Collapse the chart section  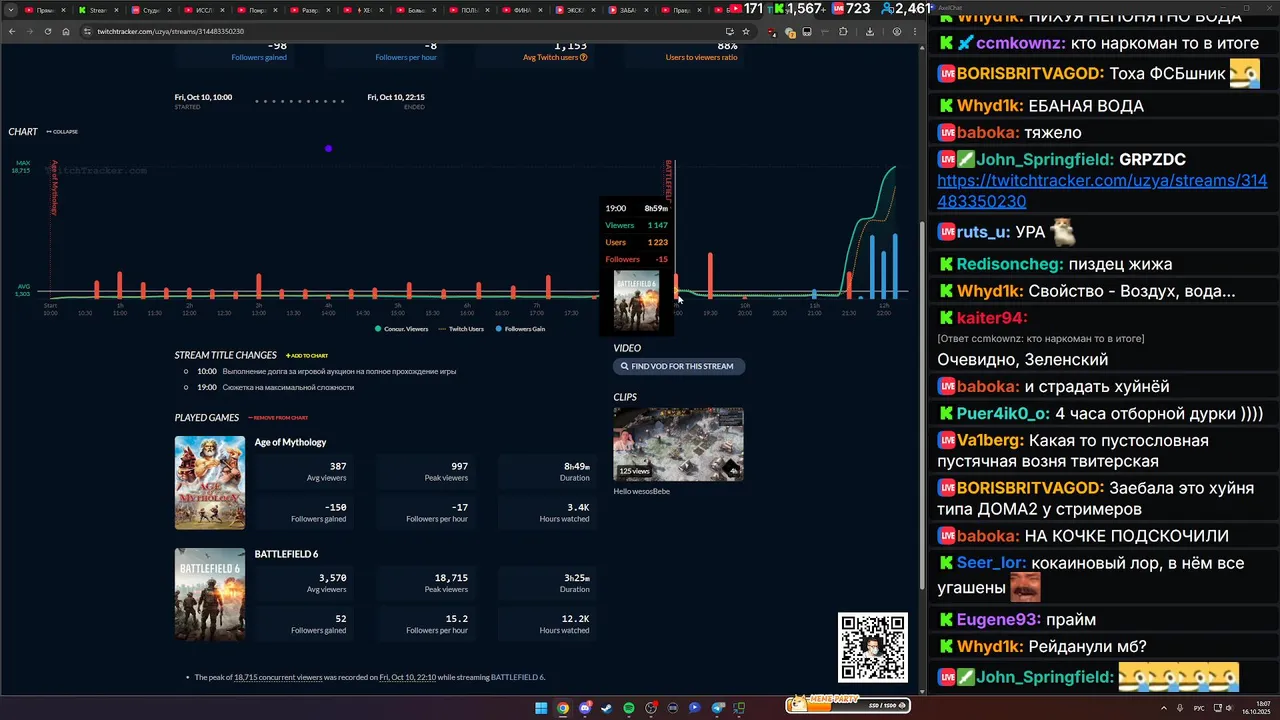[x=62, y=132]
